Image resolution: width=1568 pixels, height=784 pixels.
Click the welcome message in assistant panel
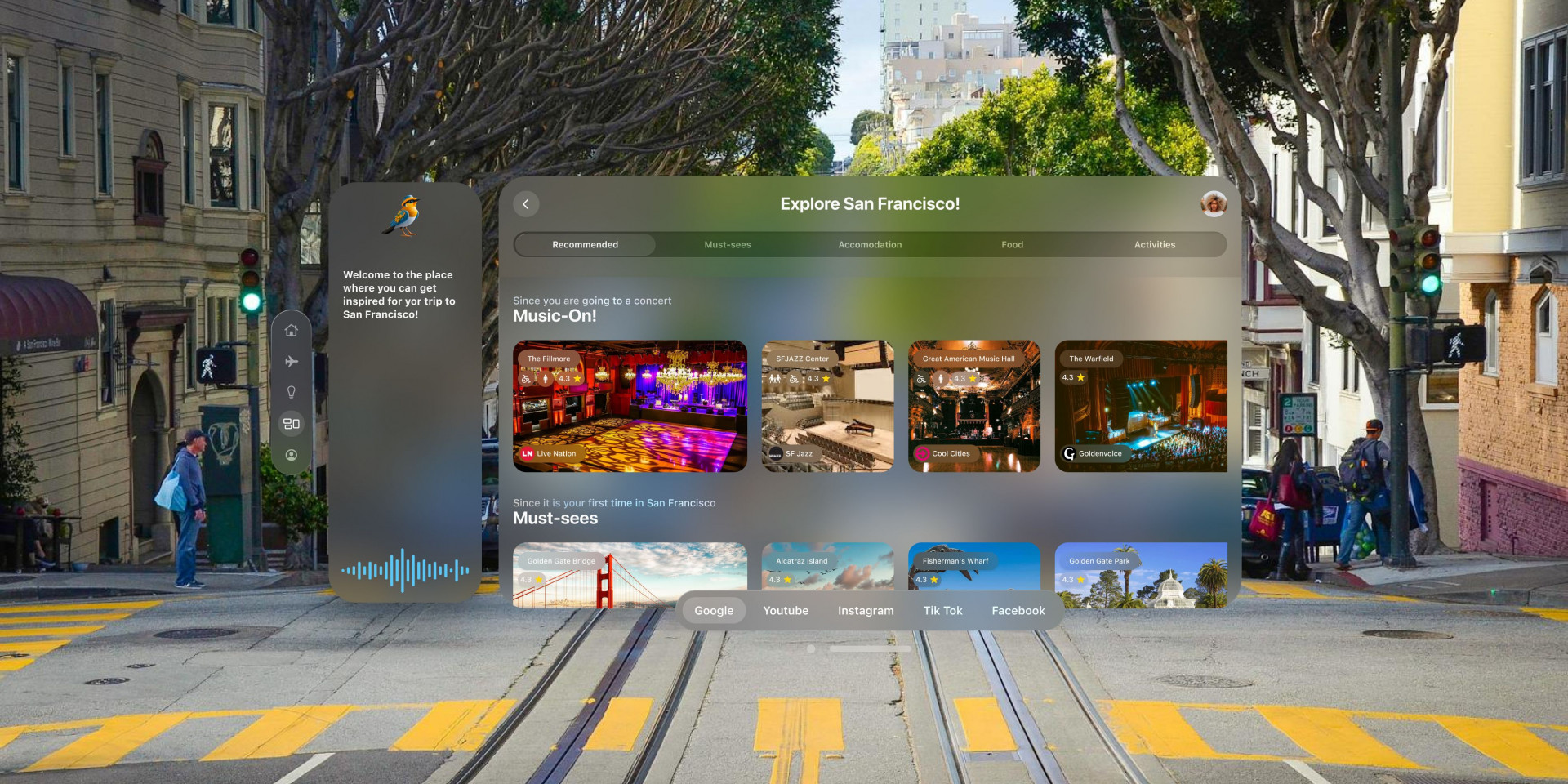point(399,295)
